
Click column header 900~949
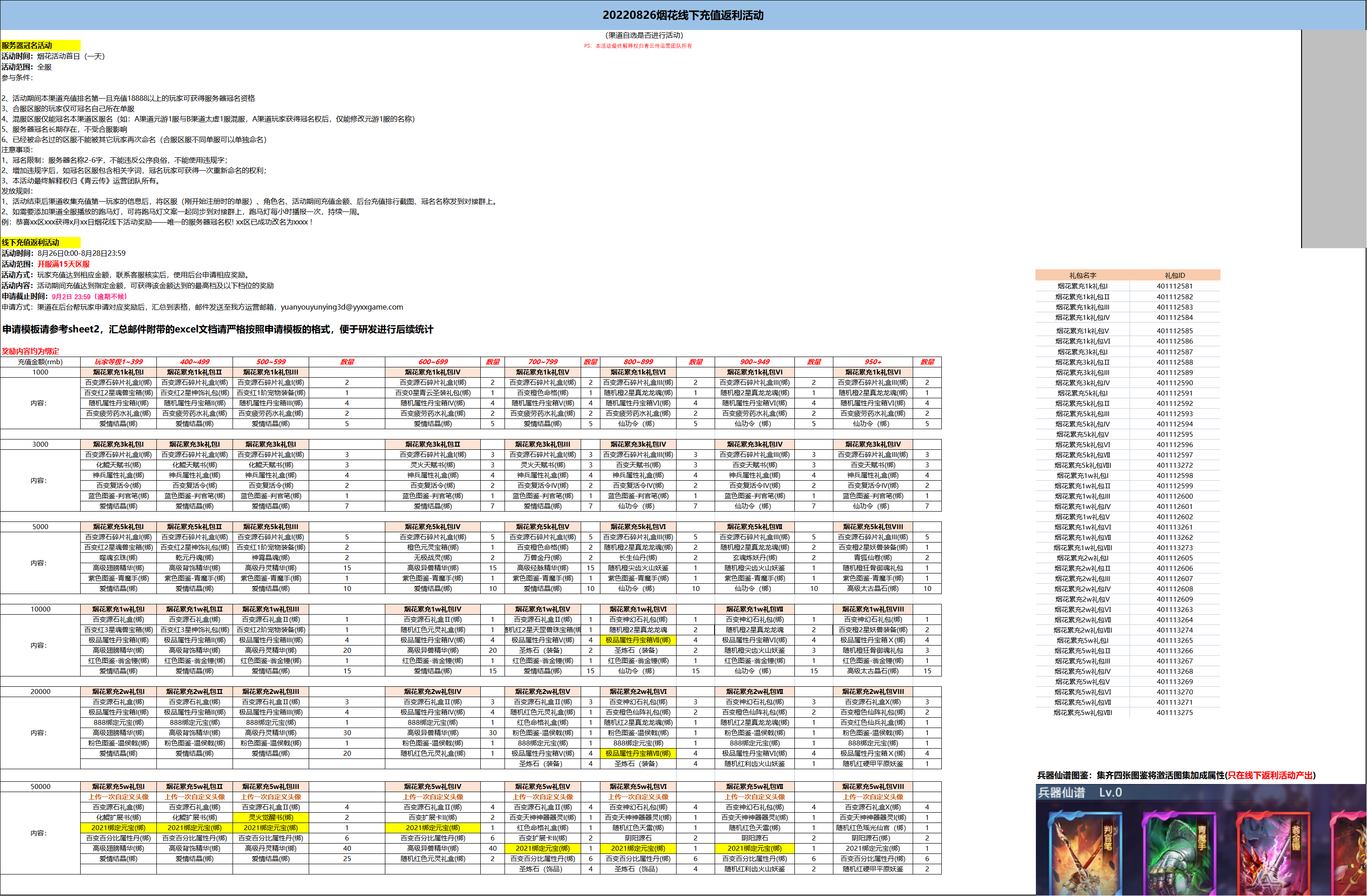tap(755, 362)
